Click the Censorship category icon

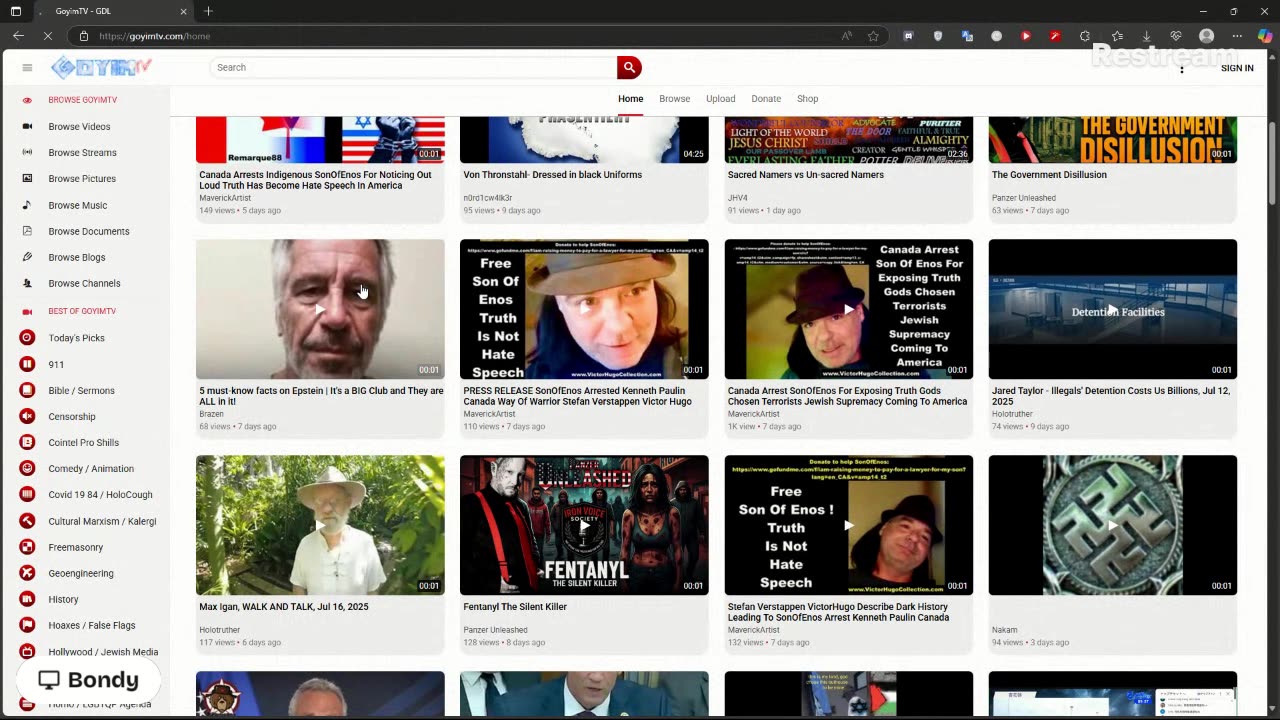pos(27,416)
